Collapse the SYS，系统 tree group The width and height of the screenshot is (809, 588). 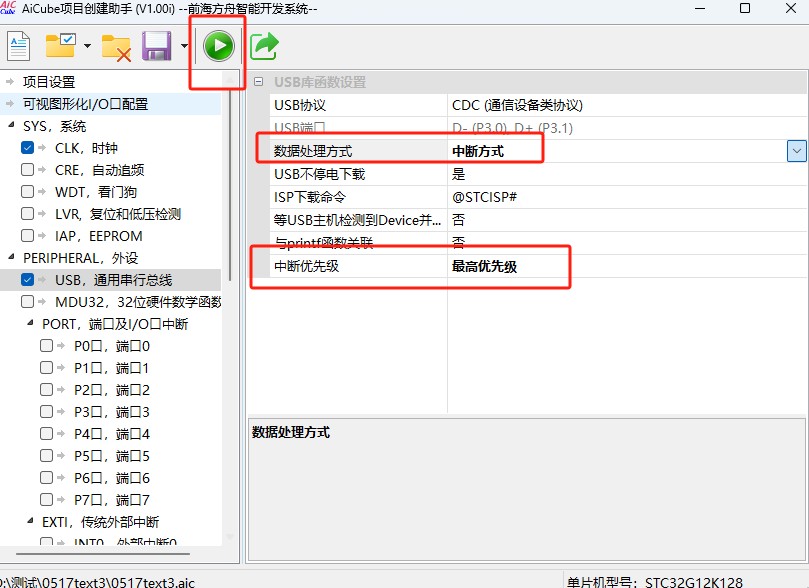11,125
